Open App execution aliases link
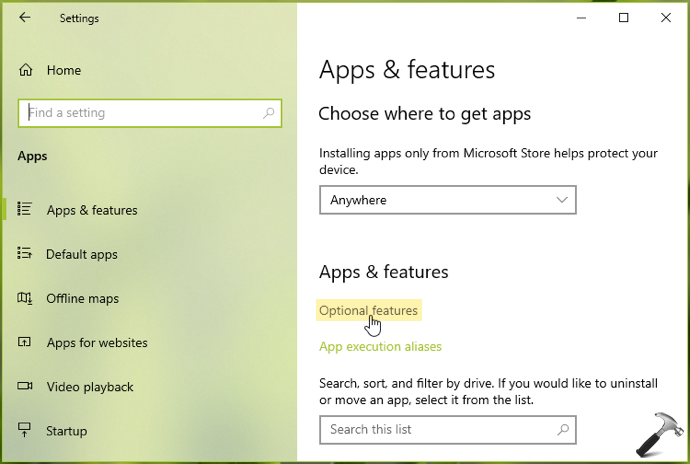Screen dimensions: 690x464 point(380,346)
